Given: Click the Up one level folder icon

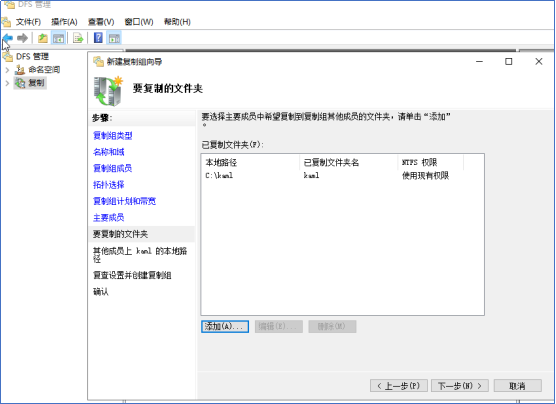Looking at the screenshot, I should tap(43, 38).
